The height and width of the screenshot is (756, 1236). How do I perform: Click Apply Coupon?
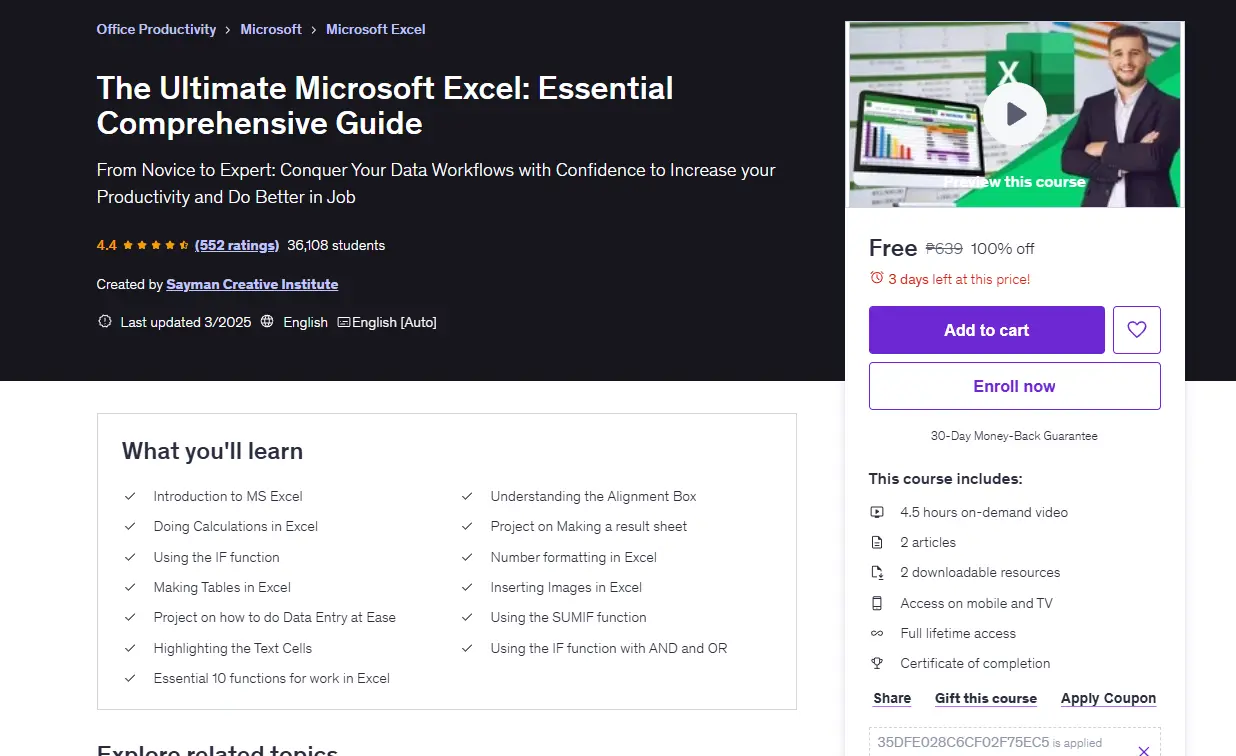[1109, 698]
